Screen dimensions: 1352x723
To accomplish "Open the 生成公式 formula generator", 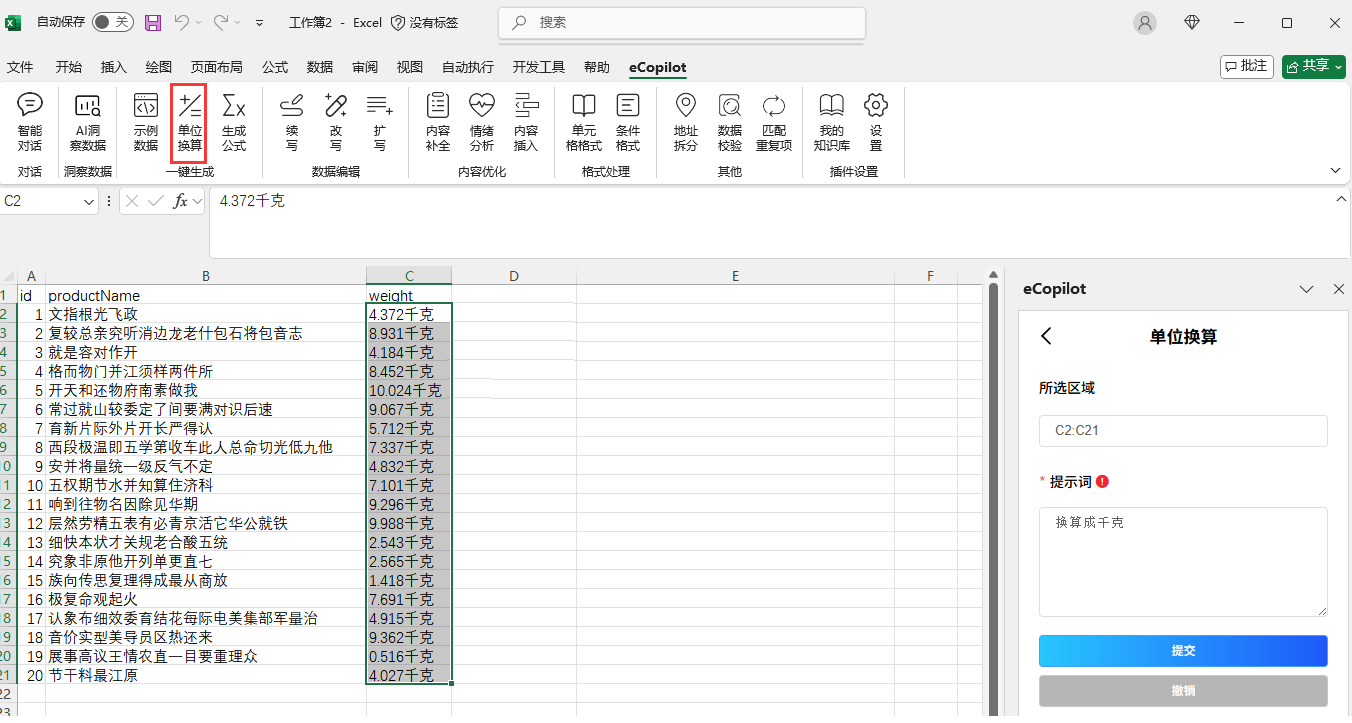I will coord(234,122).
